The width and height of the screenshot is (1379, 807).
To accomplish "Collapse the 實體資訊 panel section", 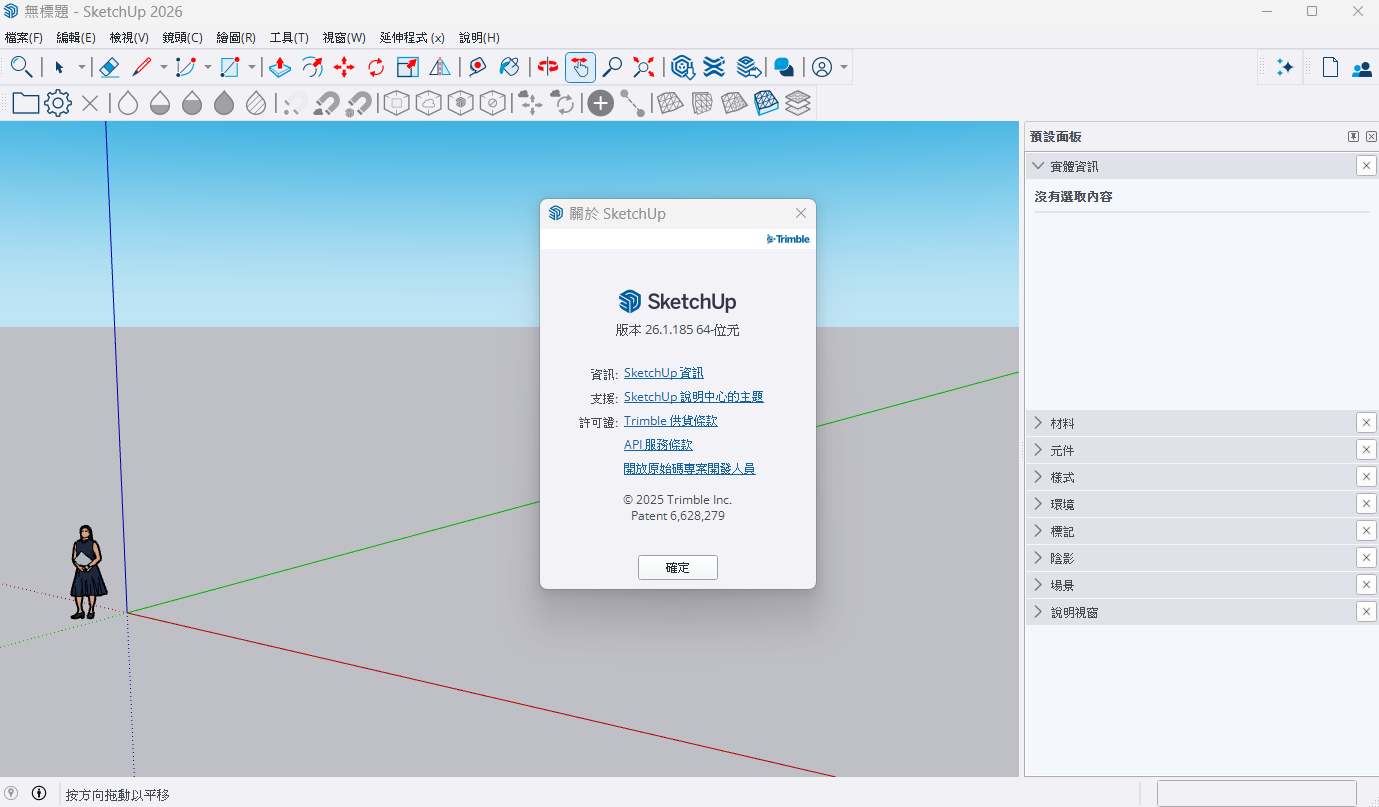I will pos(1038,166).
